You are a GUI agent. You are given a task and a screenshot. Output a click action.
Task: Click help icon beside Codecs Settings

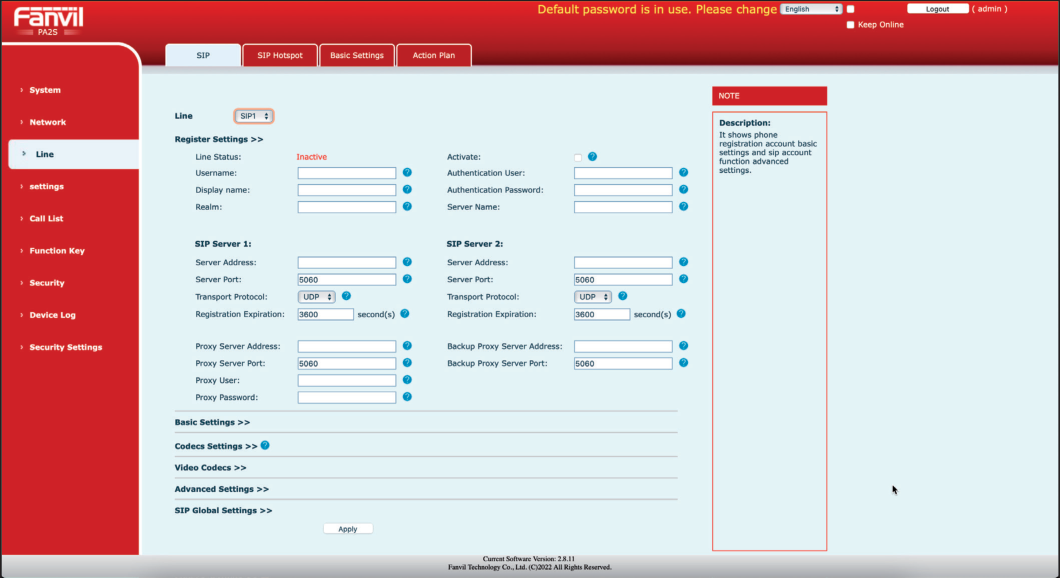point(265,445)
